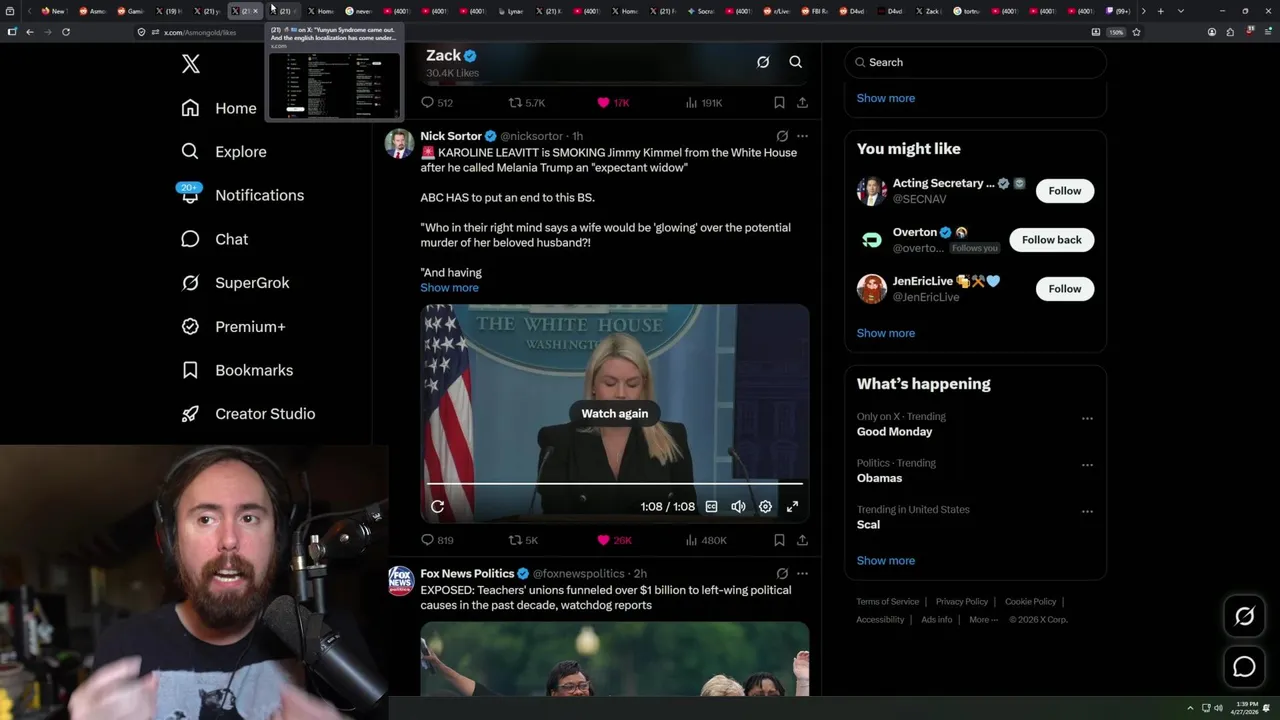Viewport: 1280px width, 720px height.
Task: Click Show more under You might like
Action: click(885, 333)
